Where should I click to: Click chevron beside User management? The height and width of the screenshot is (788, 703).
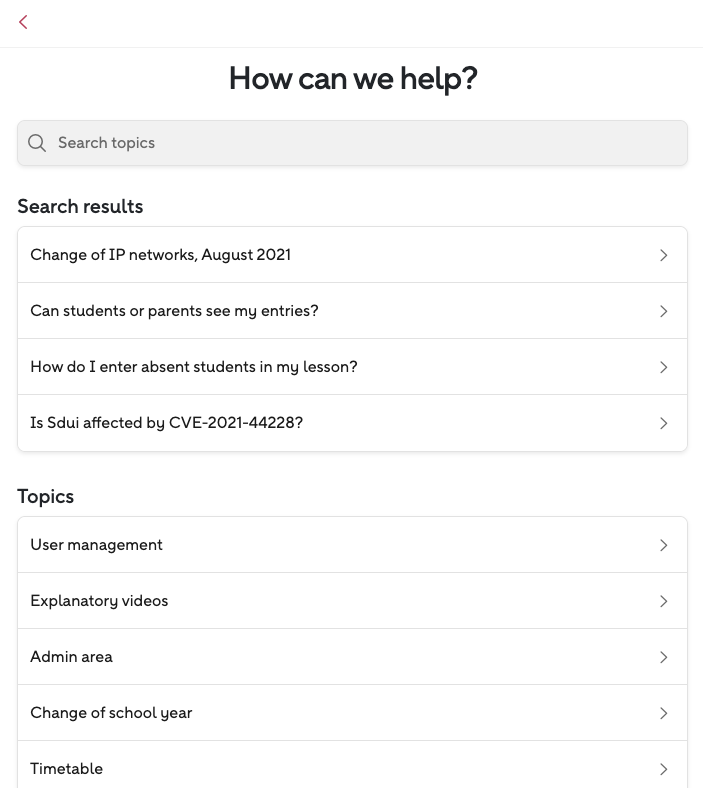click(664, 545)
